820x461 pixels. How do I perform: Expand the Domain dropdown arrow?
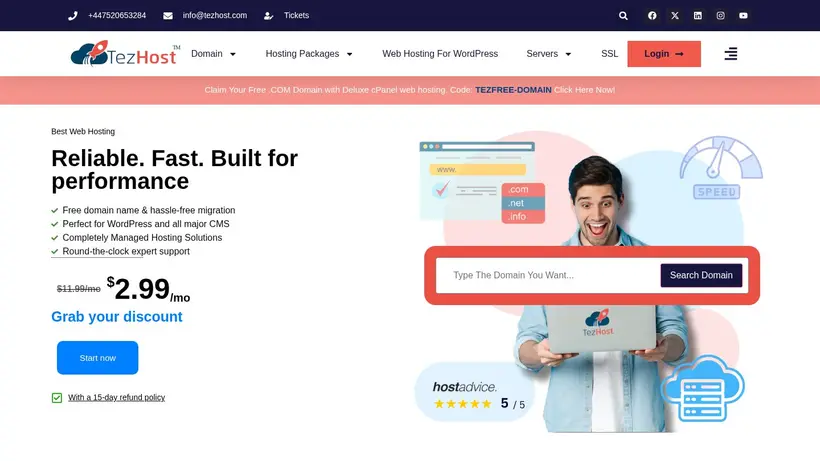(x=233, y=54)
